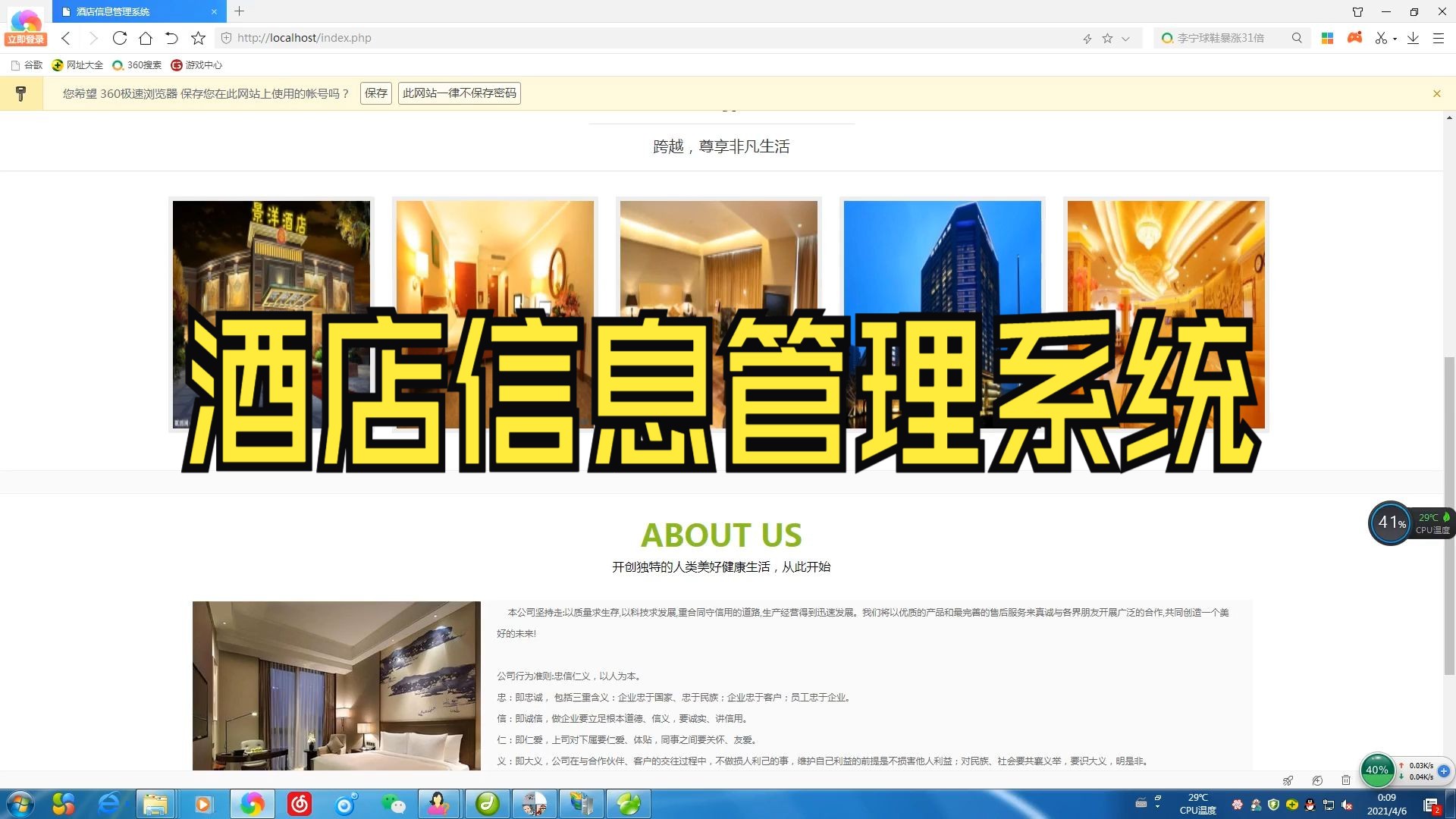This screenshot has height=819, width=1456.
Task: Click the undo closed tab icon
Action: click(171, 38)
